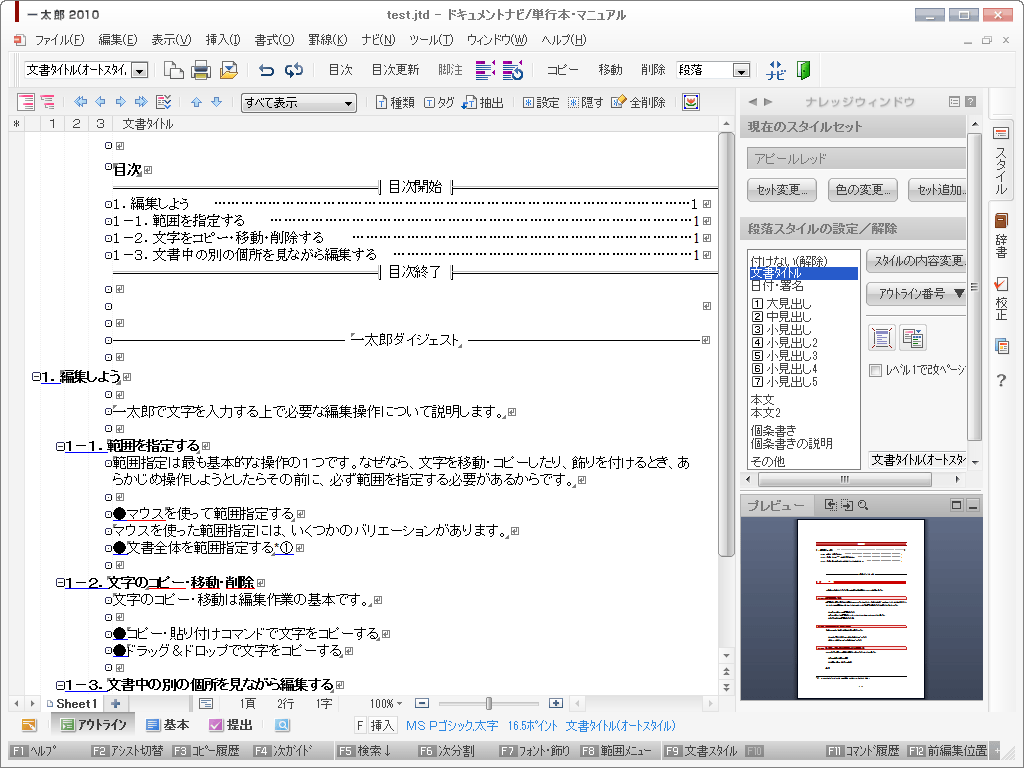This screenshot has width=1024, height=768.
Task: Click the up arrow move icon
Action: coord(197,102)
